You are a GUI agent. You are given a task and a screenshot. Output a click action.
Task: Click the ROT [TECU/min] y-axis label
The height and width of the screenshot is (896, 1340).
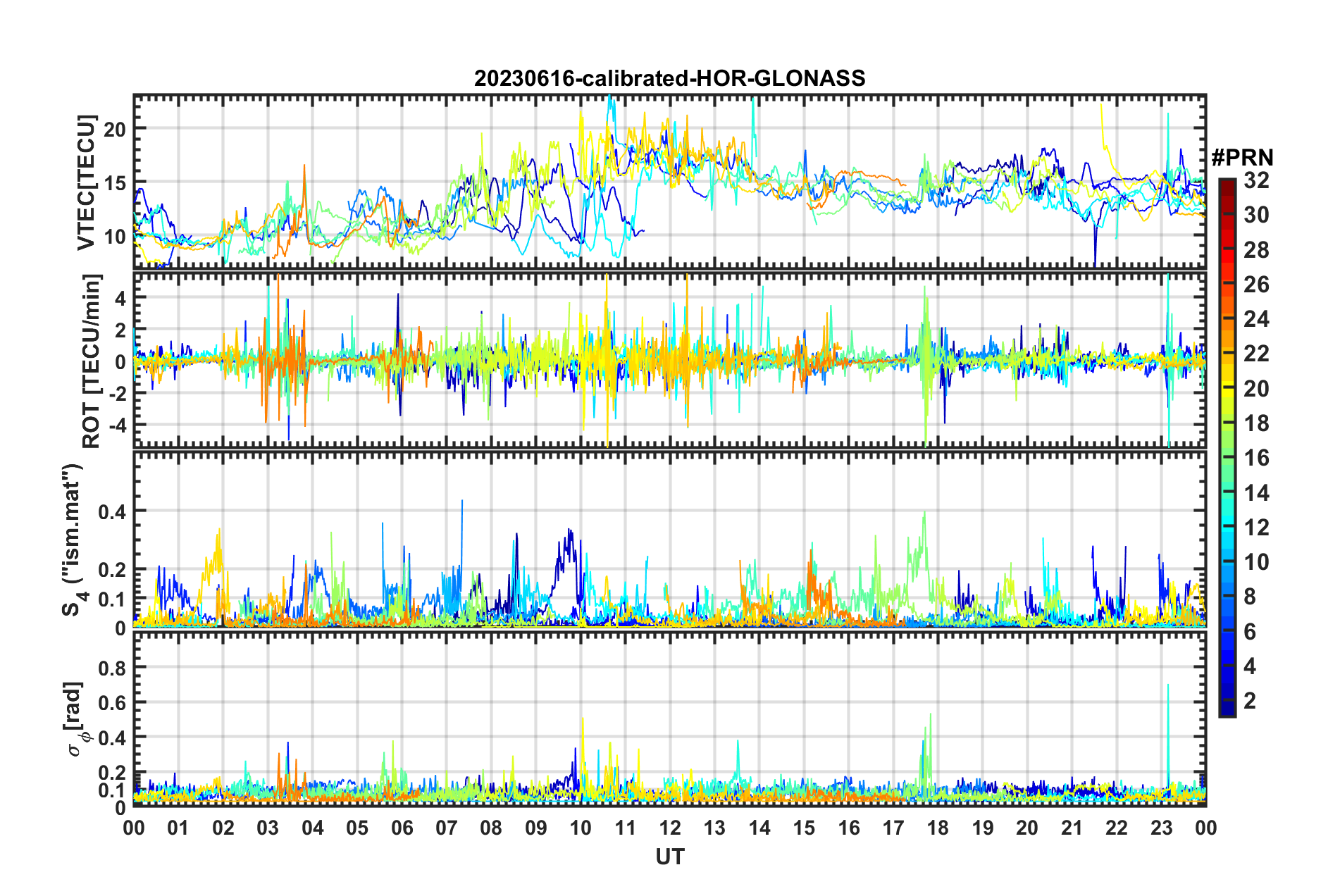[92, 361]
